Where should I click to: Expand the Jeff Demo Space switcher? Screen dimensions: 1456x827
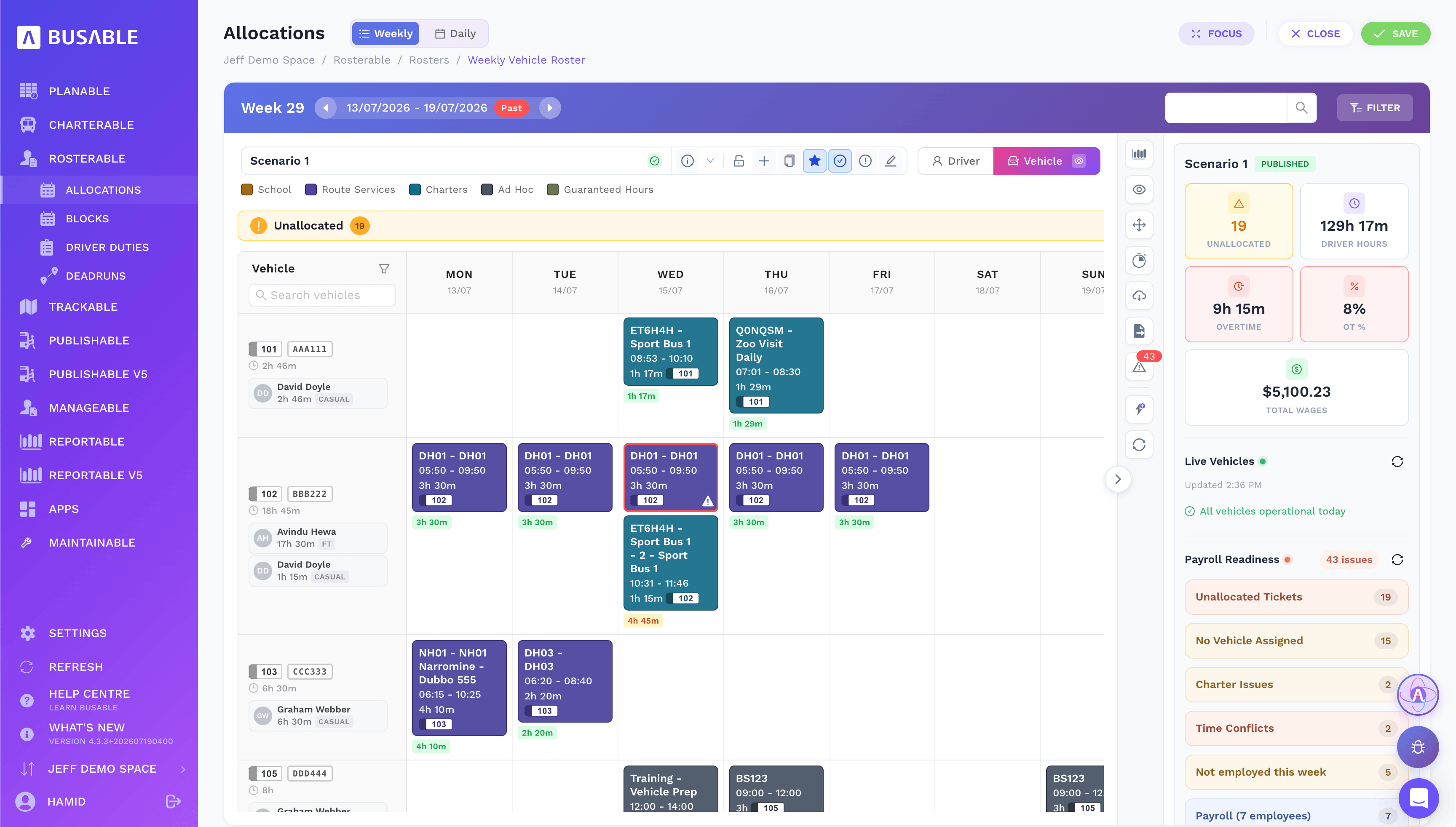tap(102, 768)
